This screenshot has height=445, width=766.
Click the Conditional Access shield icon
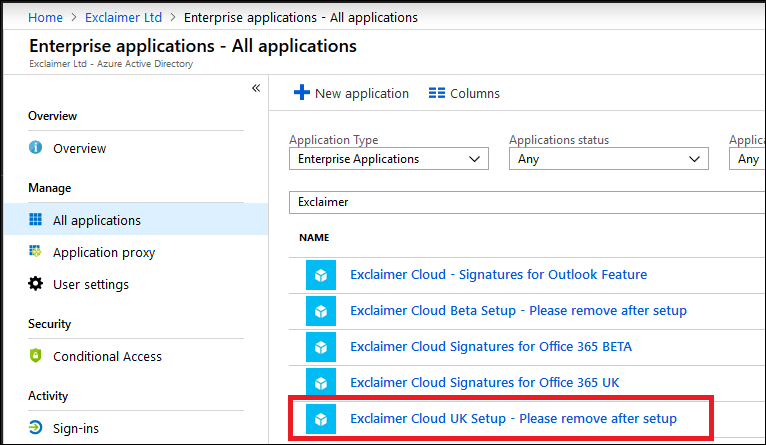click(x=36, y=356)
